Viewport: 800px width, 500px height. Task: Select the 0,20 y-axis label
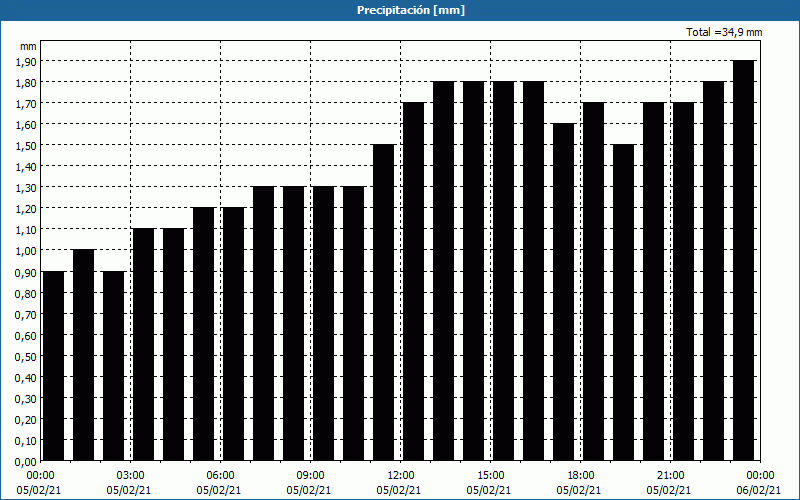coord(26,419)
